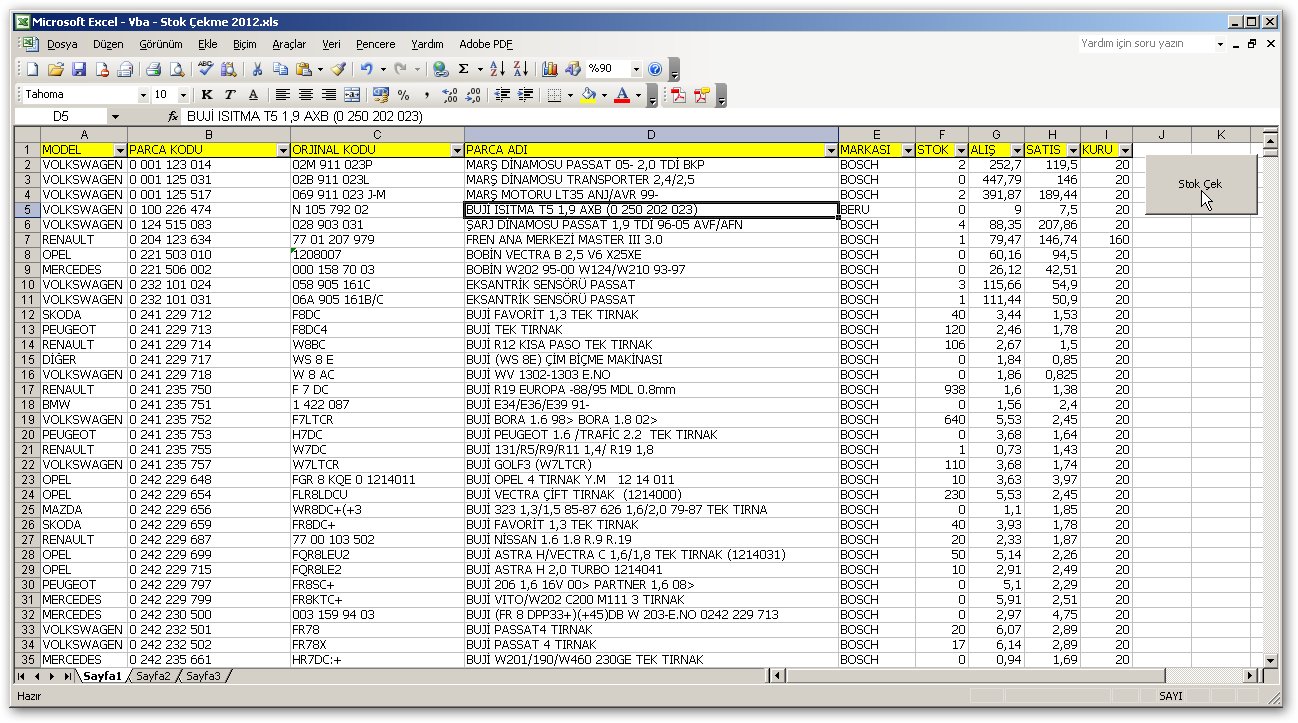Paste with the clipboard icon

[x=303, y=69]
